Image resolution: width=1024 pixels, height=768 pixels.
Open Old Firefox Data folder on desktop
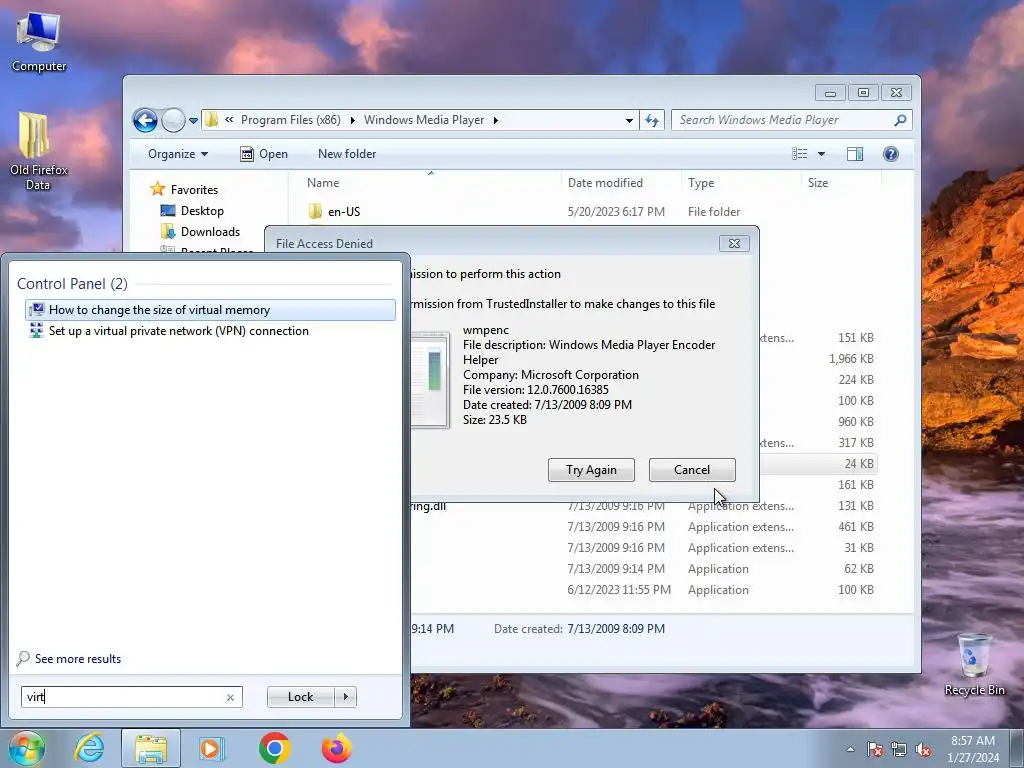coord(39,152)
